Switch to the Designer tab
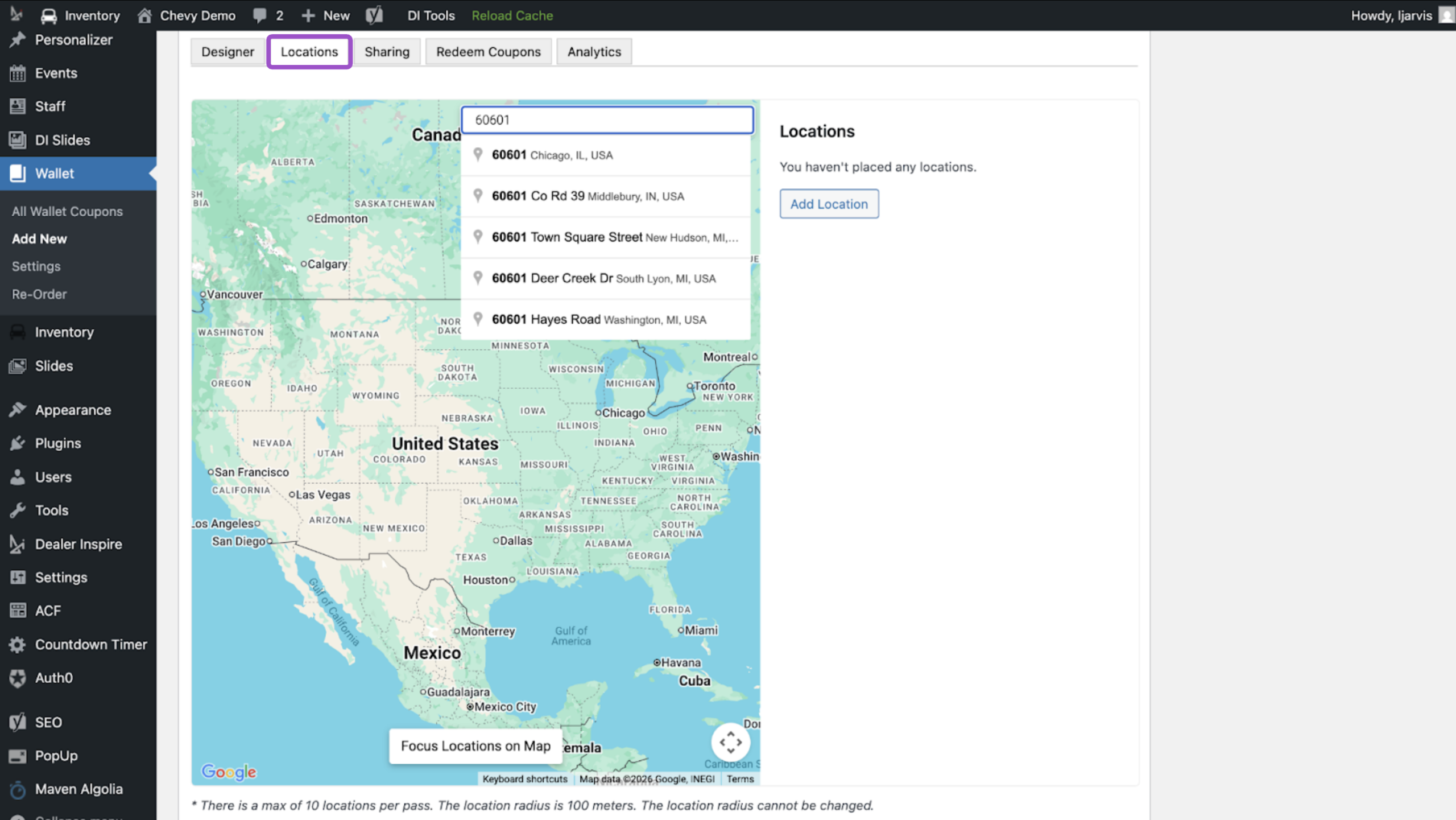The width and height of the screenshot is (1456, 820). coord(227,52)
